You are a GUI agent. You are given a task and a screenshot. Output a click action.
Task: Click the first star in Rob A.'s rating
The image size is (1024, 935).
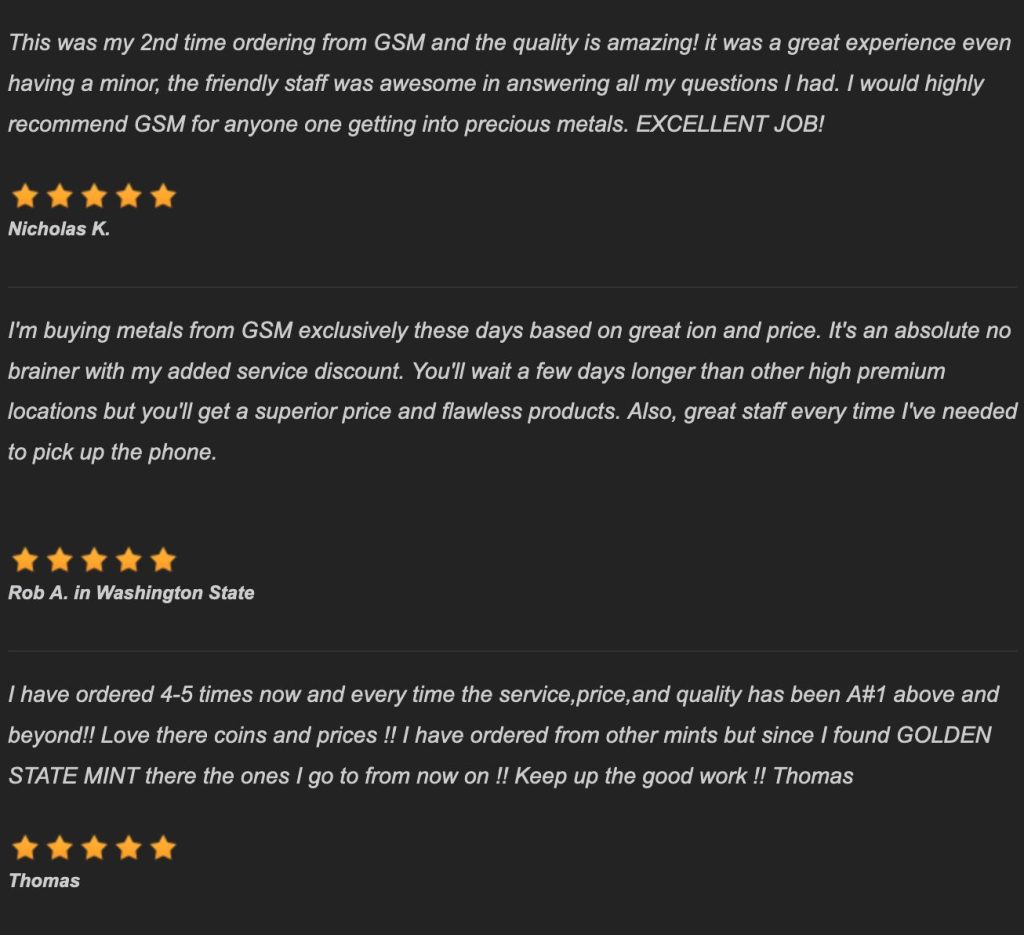point(25,560)
